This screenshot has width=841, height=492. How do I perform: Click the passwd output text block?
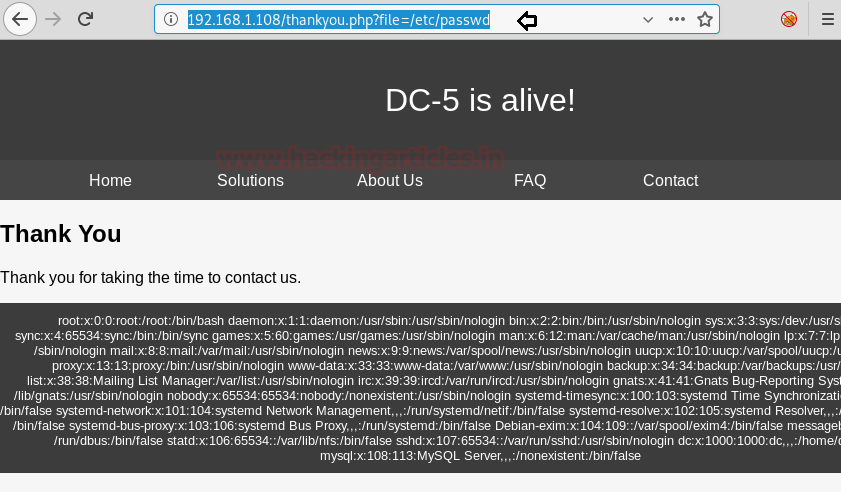click(420, 388)
